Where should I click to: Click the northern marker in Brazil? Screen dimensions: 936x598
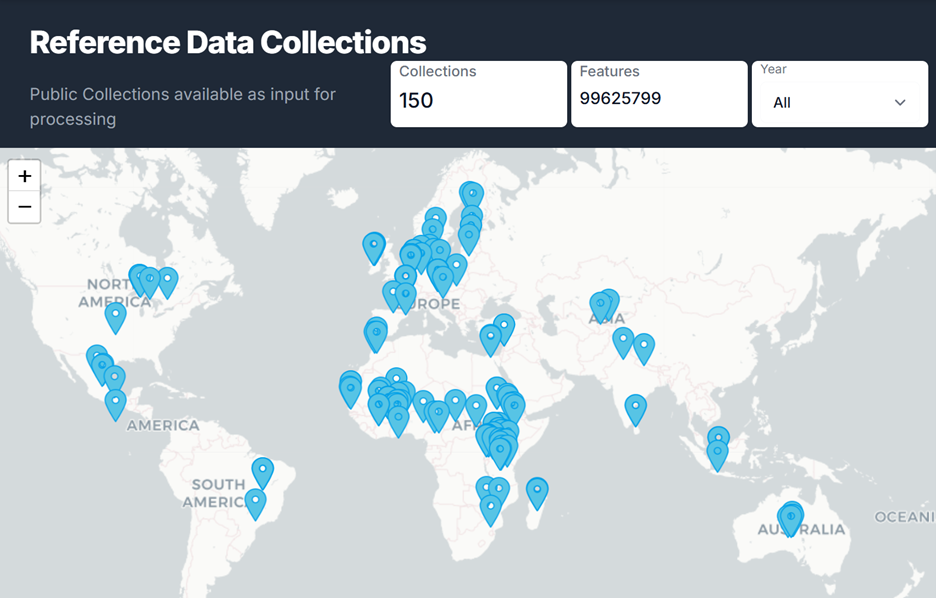point(262,471)
